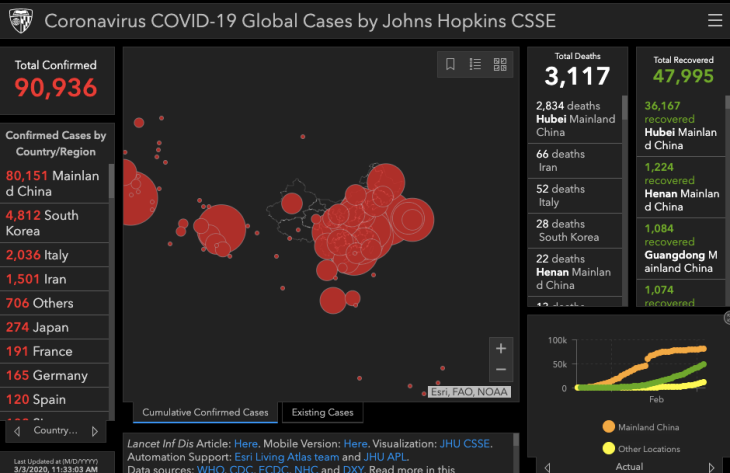The width and height of the screenshot is (730, 473).
Task: Click 1,084 recovered Guangdong entry
Action: [x=681, y=248]
